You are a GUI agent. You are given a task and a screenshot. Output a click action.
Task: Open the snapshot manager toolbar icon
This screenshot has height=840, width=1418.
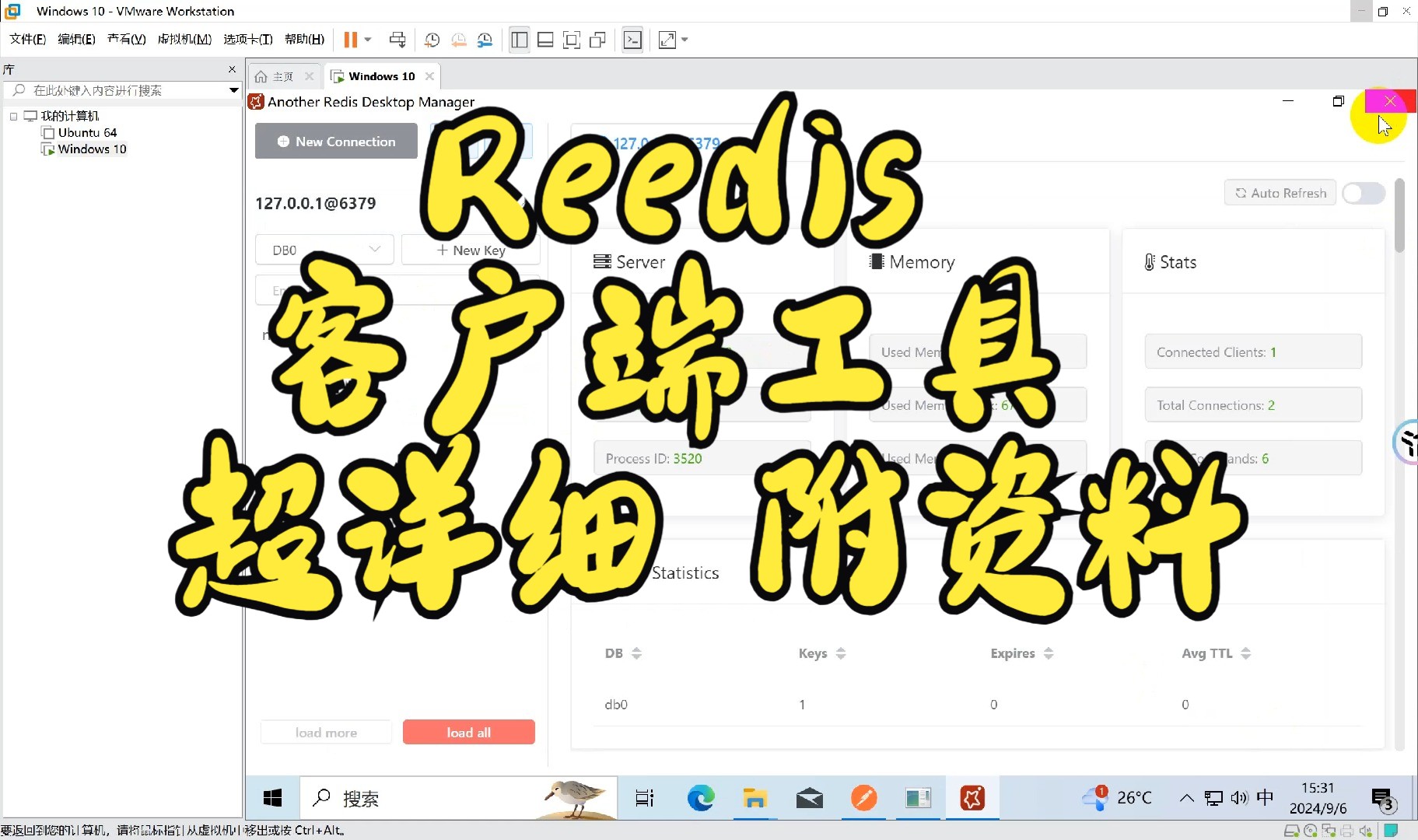[x=485, y=40]
